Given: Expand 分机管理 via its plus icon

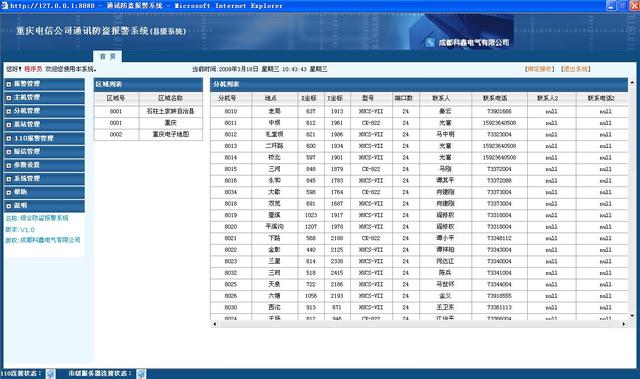Looking at the screenshot, I should point(9,111).
